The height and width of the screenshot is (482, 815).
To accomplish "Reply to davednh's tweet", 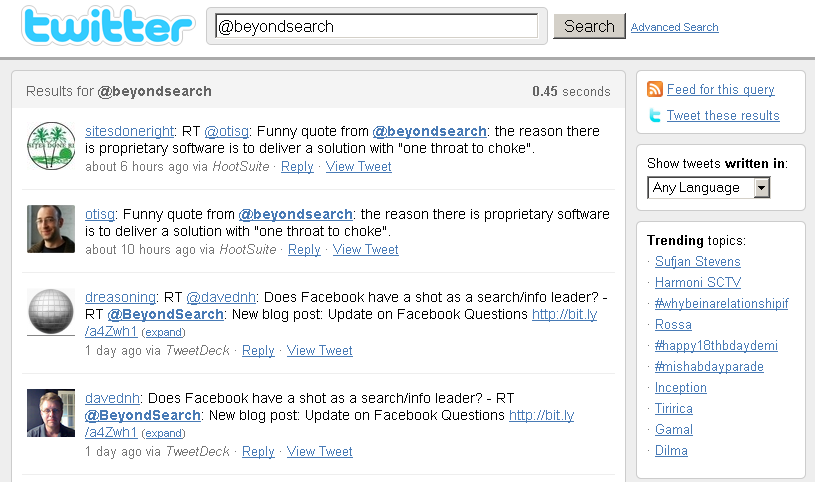I will tap(258, 451).
